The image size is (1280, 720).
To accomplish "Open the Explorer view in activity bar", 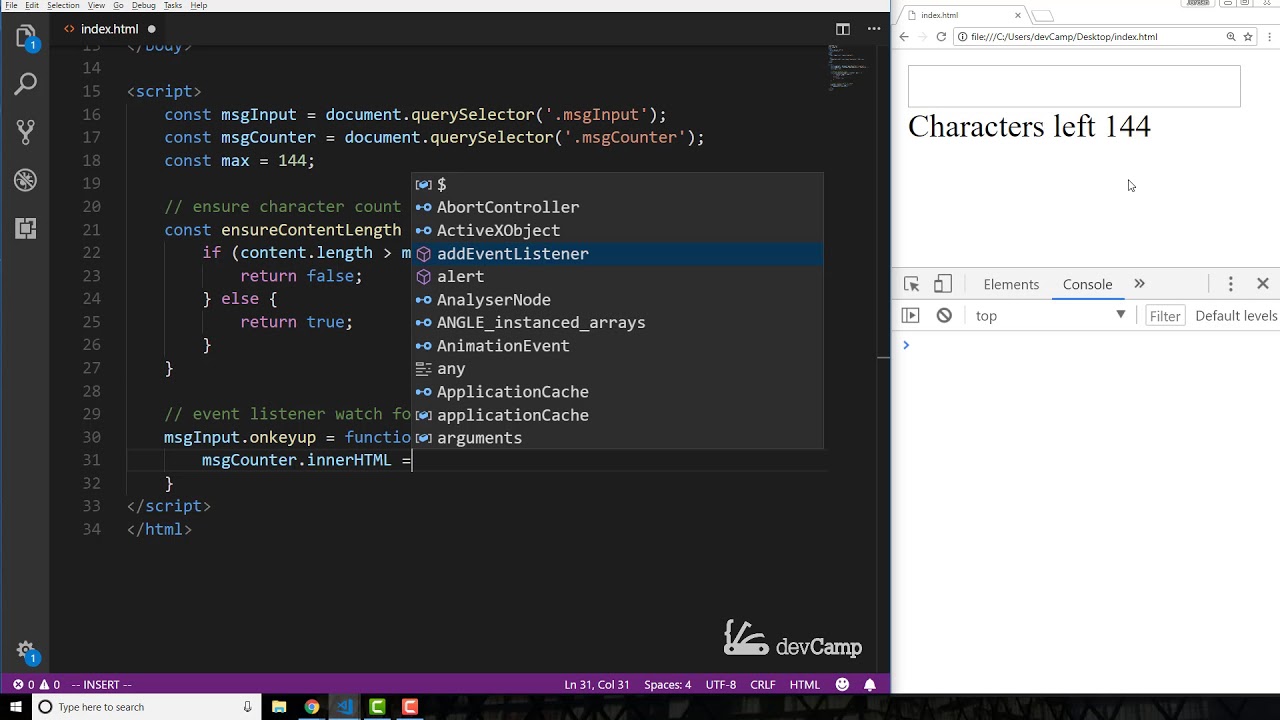I will [26, 38].
